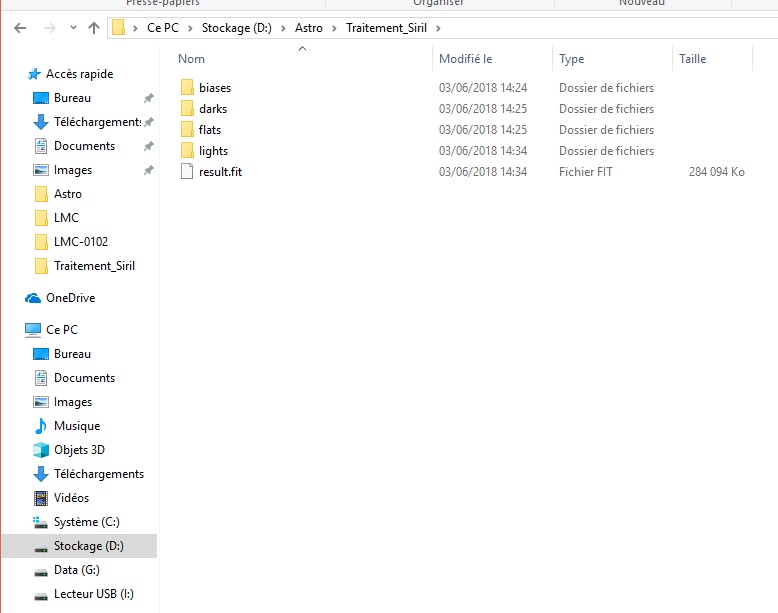Open 'Documents' under Ce PC
The width and height of the screenshot is (778, 613).
[84, 378]
